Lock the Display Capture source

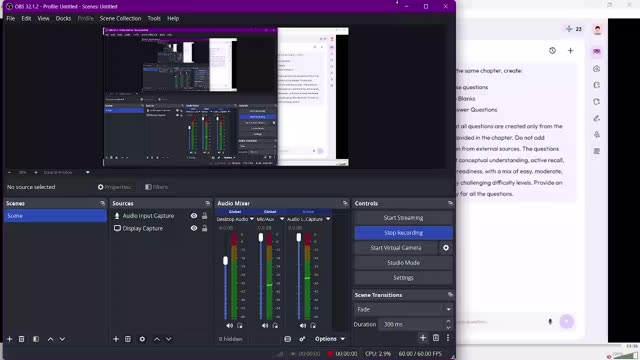click(x=204, y=229)
